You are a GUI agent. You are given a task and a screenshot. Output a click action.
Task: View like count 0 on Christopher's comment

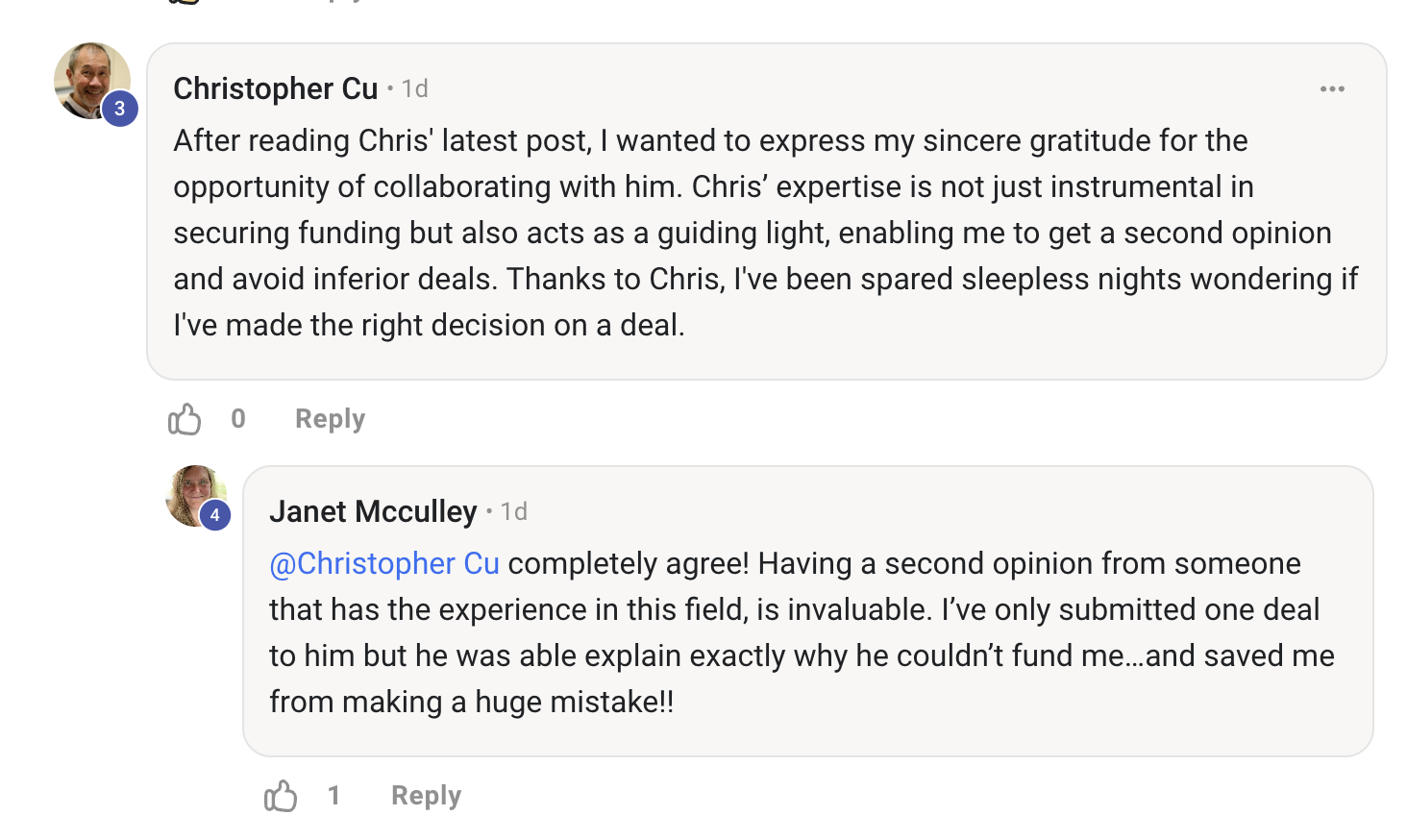(x=238, y=419)
